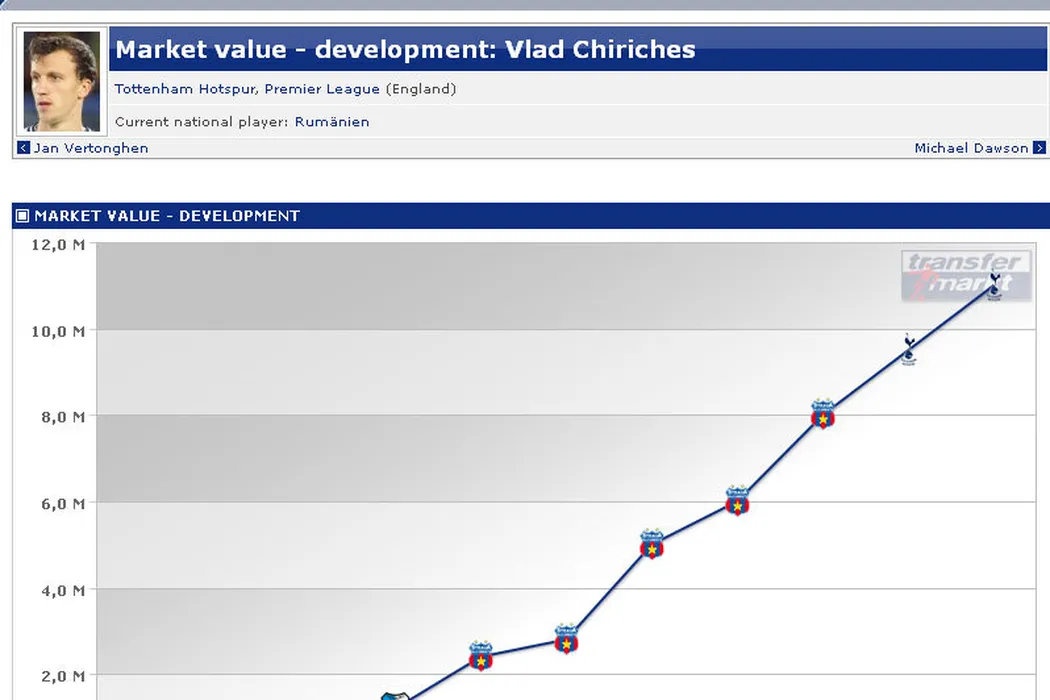Viewport: 1050px width, 700px height.
Task: Click the Steaua crest marker at 5.0 M
Action: (x=652, y=544)
